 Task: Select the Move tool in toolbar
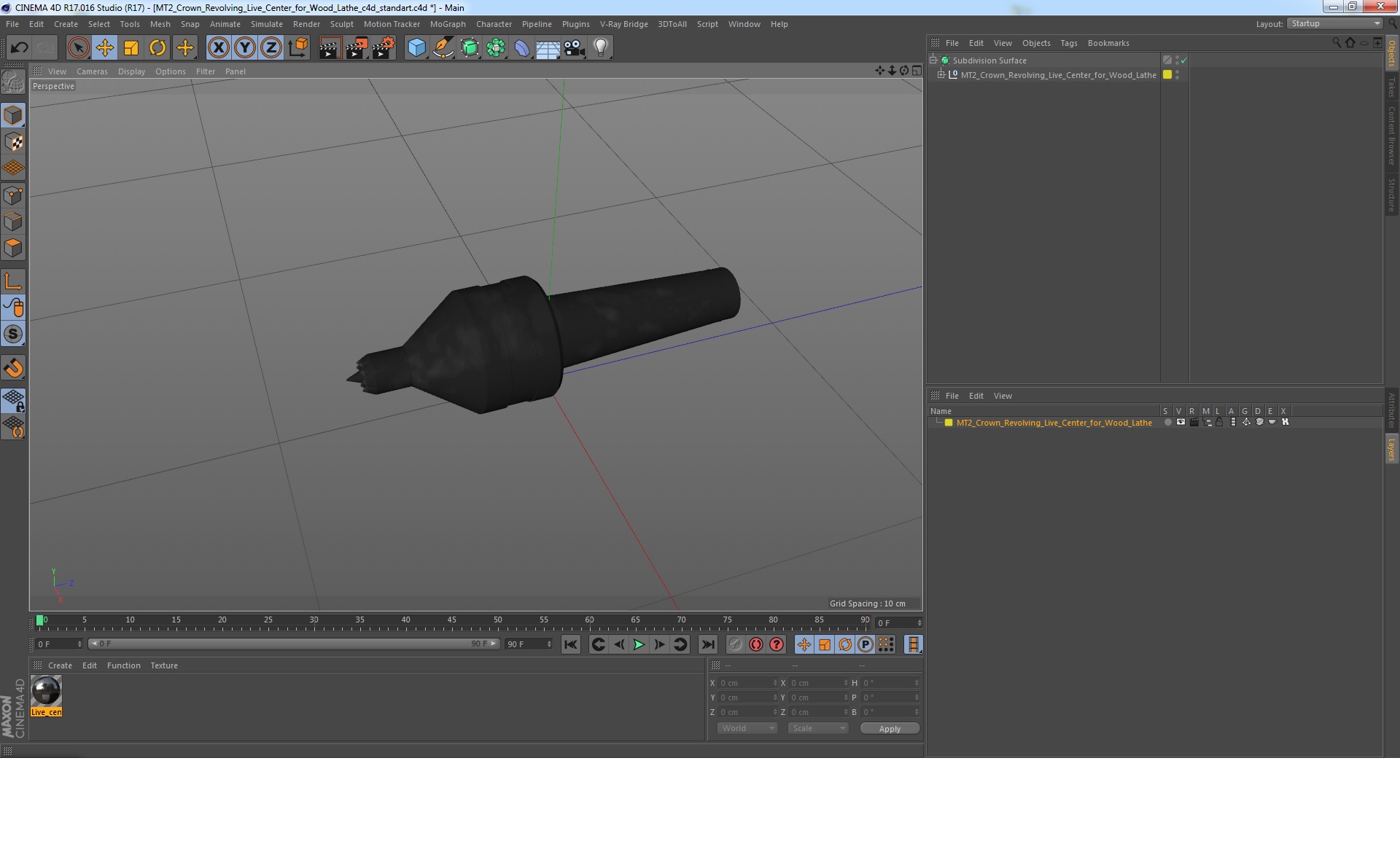[x=104, y=48]
